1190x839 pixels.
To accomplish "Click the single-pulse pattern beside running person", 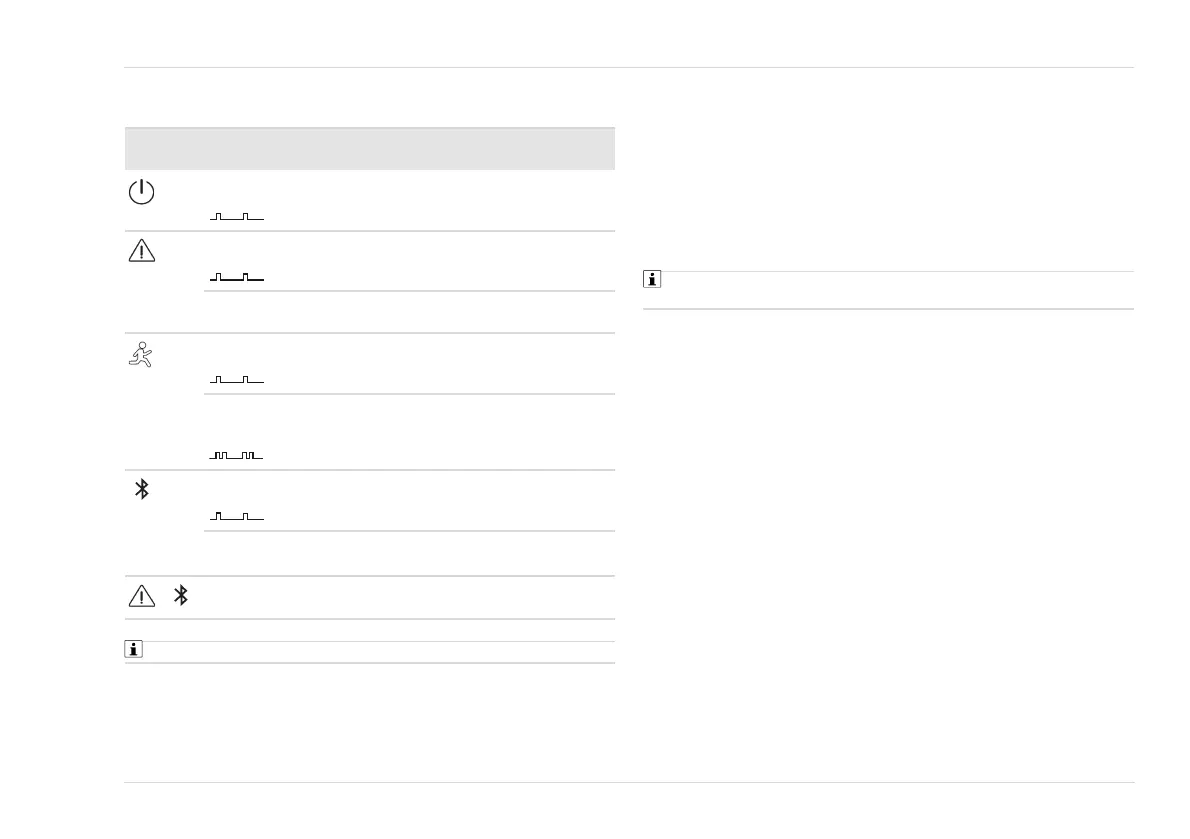I will (237, 379).
